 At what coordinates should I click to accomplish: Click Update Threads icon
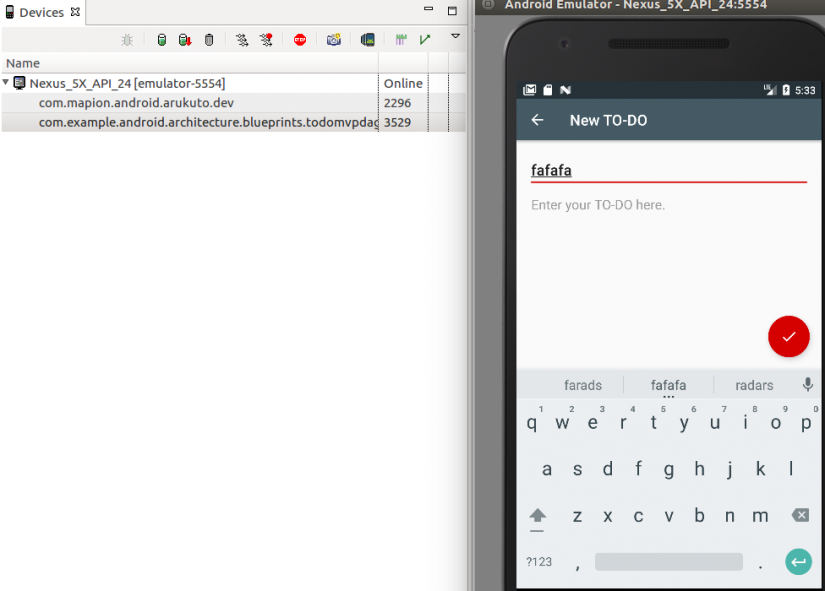pos(242,40)
